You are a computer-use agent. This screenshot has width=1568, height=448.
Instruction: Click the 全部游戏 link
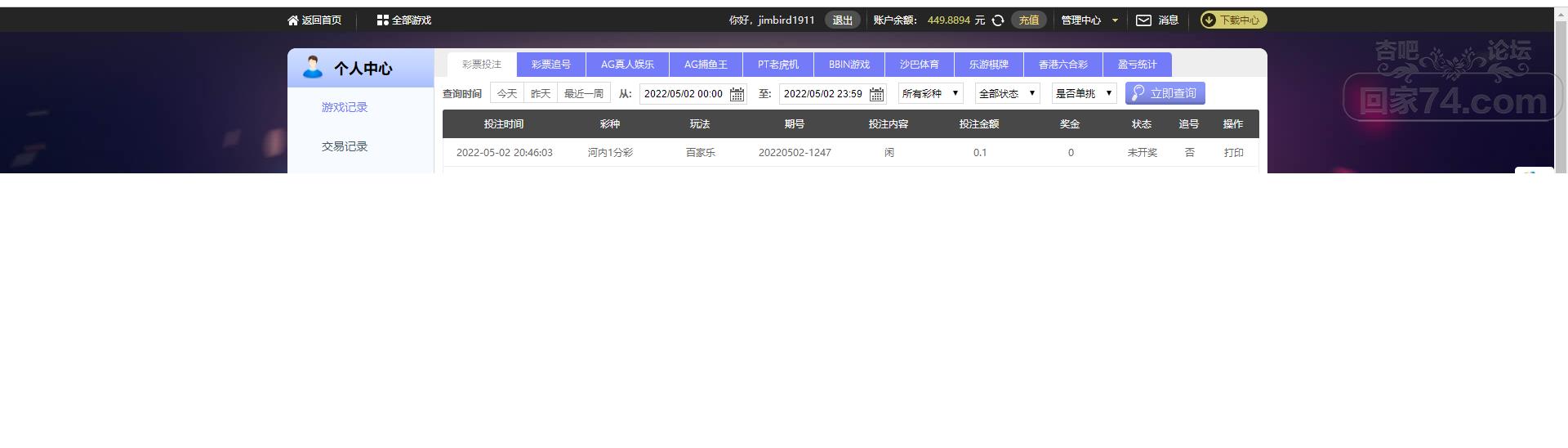pyautogui.click(x=412, y=20)
